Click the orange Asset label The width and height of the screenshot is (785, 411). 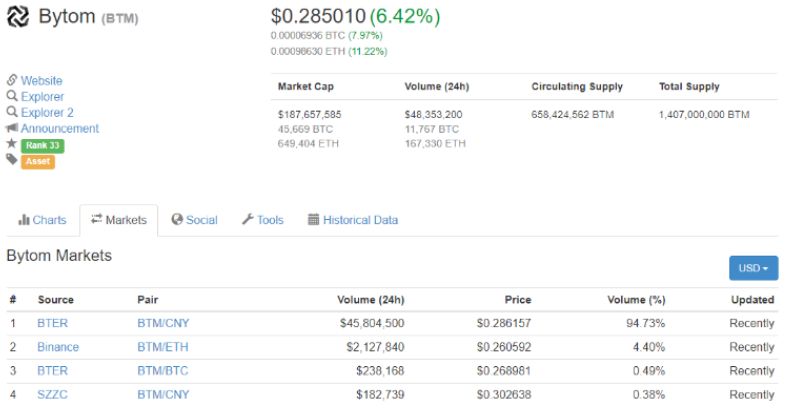pyautogui.click(x=38, y=161)
